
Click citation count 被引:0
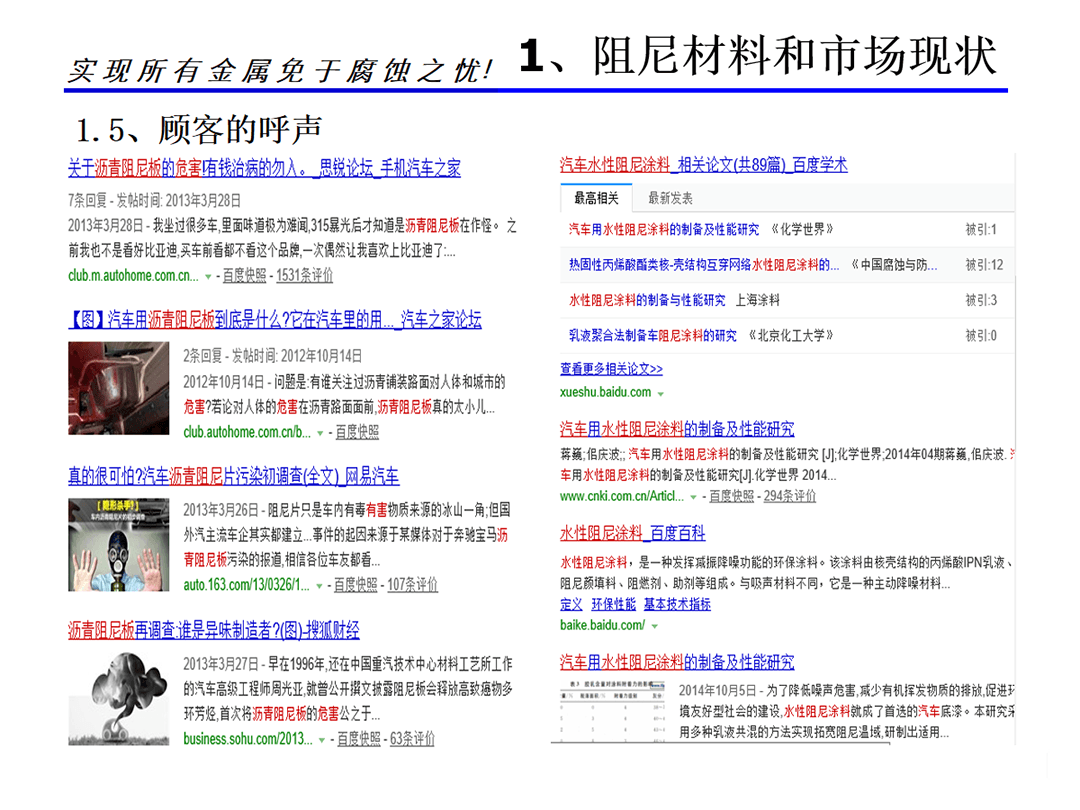point(981,335)
